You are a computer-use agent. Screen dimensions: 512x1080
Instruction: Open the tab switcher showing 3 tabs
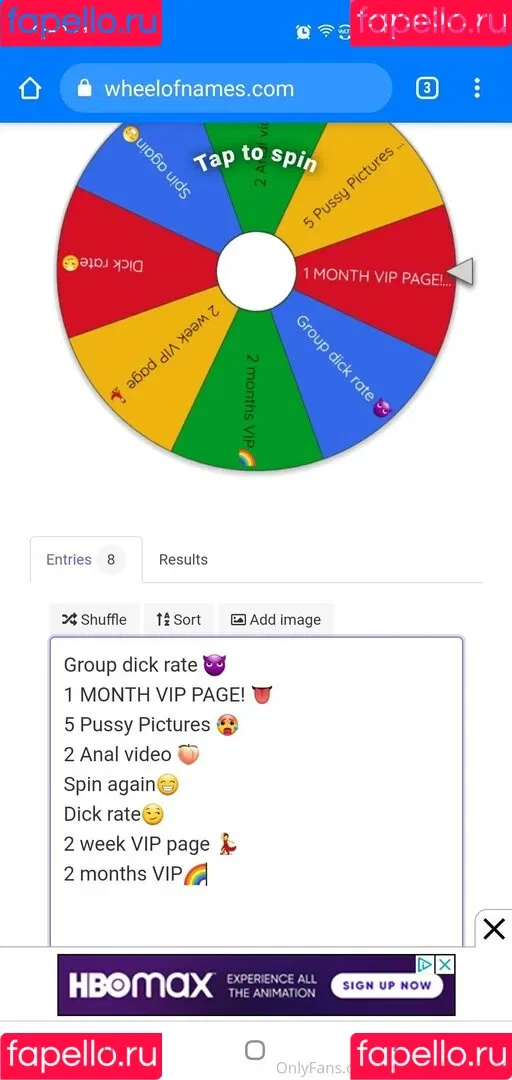pos(427,88)
